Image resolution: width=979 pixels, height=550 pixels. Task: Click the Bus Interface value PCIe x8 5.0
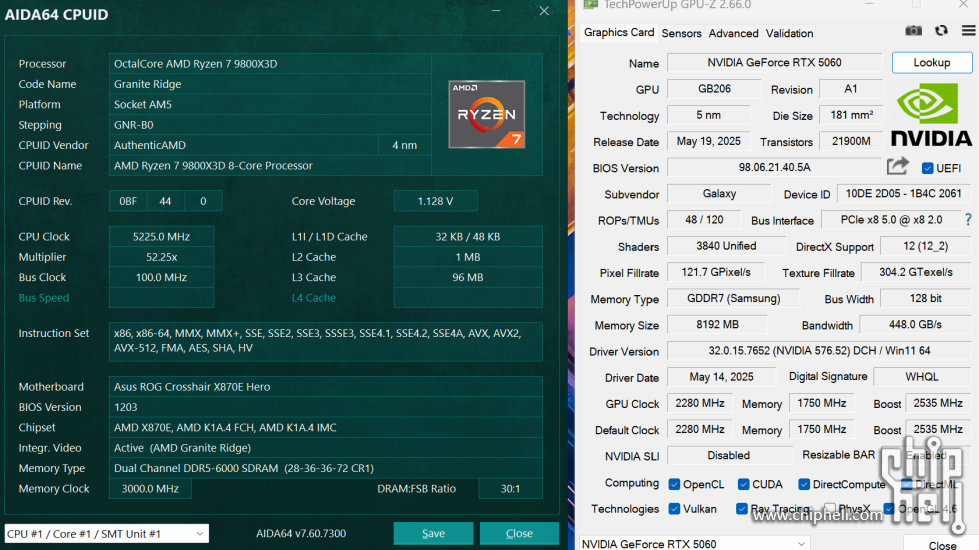(x=891, y=220)
